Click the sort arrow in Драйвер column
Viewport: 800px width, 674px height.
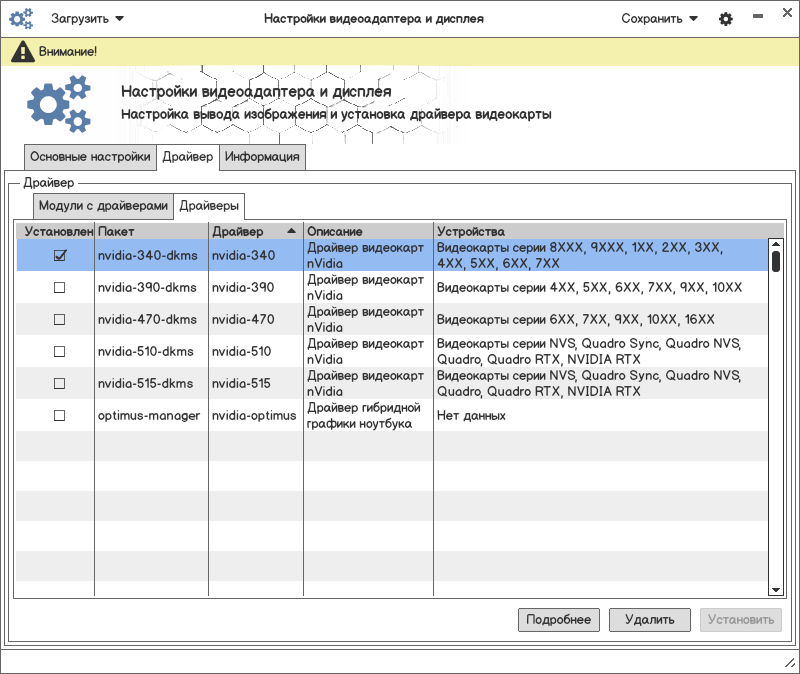(x=291, y=231)
